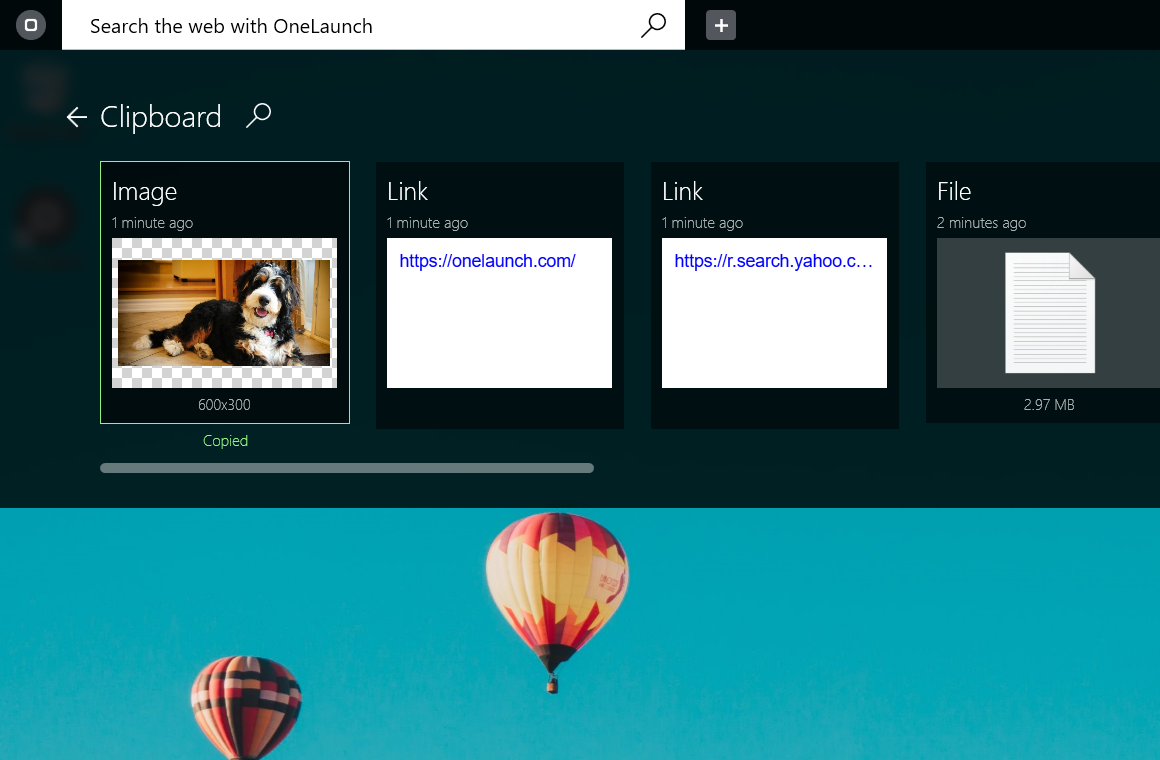Click the OneLaunch logo icon
This screenshot has width=1160, height=760.
pyautogui.click(x=30, y=25)
